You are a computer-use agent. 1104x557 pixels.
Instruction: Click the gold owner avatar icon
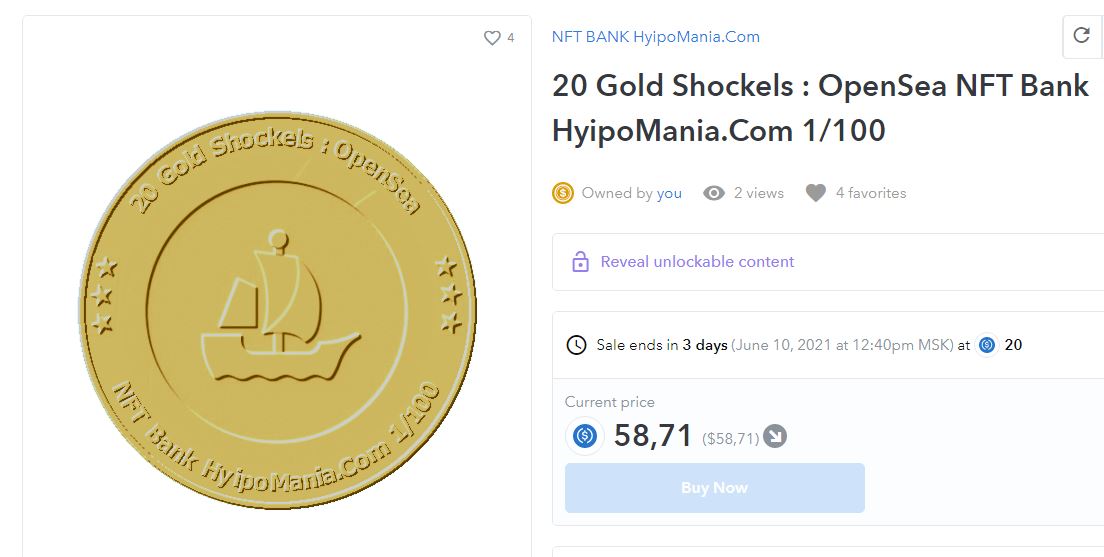coord(563,193)
